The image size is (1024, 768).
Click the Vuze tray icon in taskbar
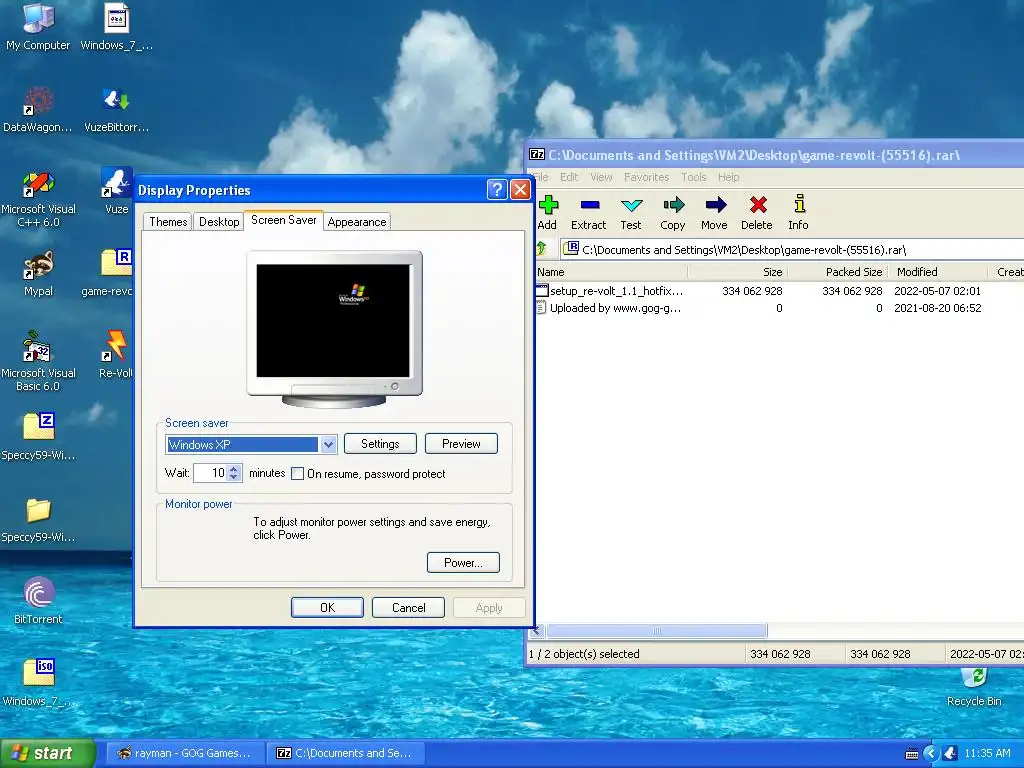point(950,753)
